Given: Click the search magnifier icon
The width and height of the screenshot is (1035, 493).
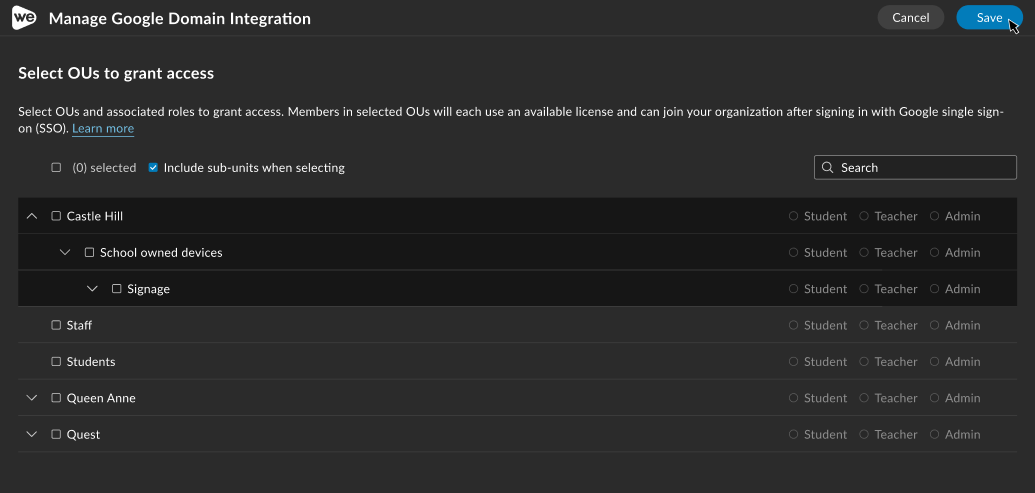Looking at the screenshot, I should (x=828, y=168).
